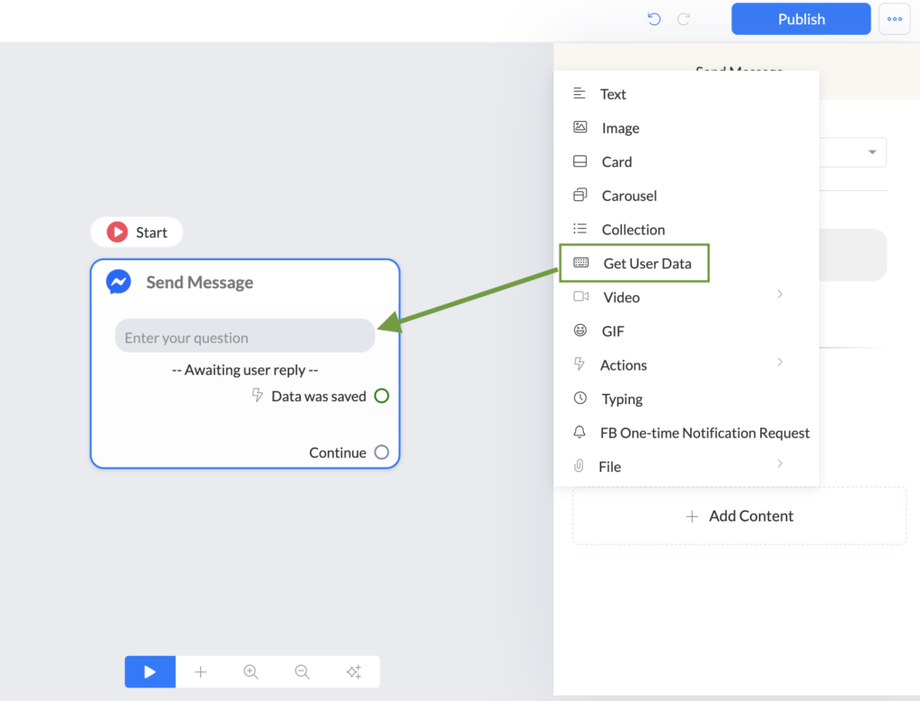Click the Video camera icon
The width and height of the screenshot is (920, 701).
click(x=581, y=296)
